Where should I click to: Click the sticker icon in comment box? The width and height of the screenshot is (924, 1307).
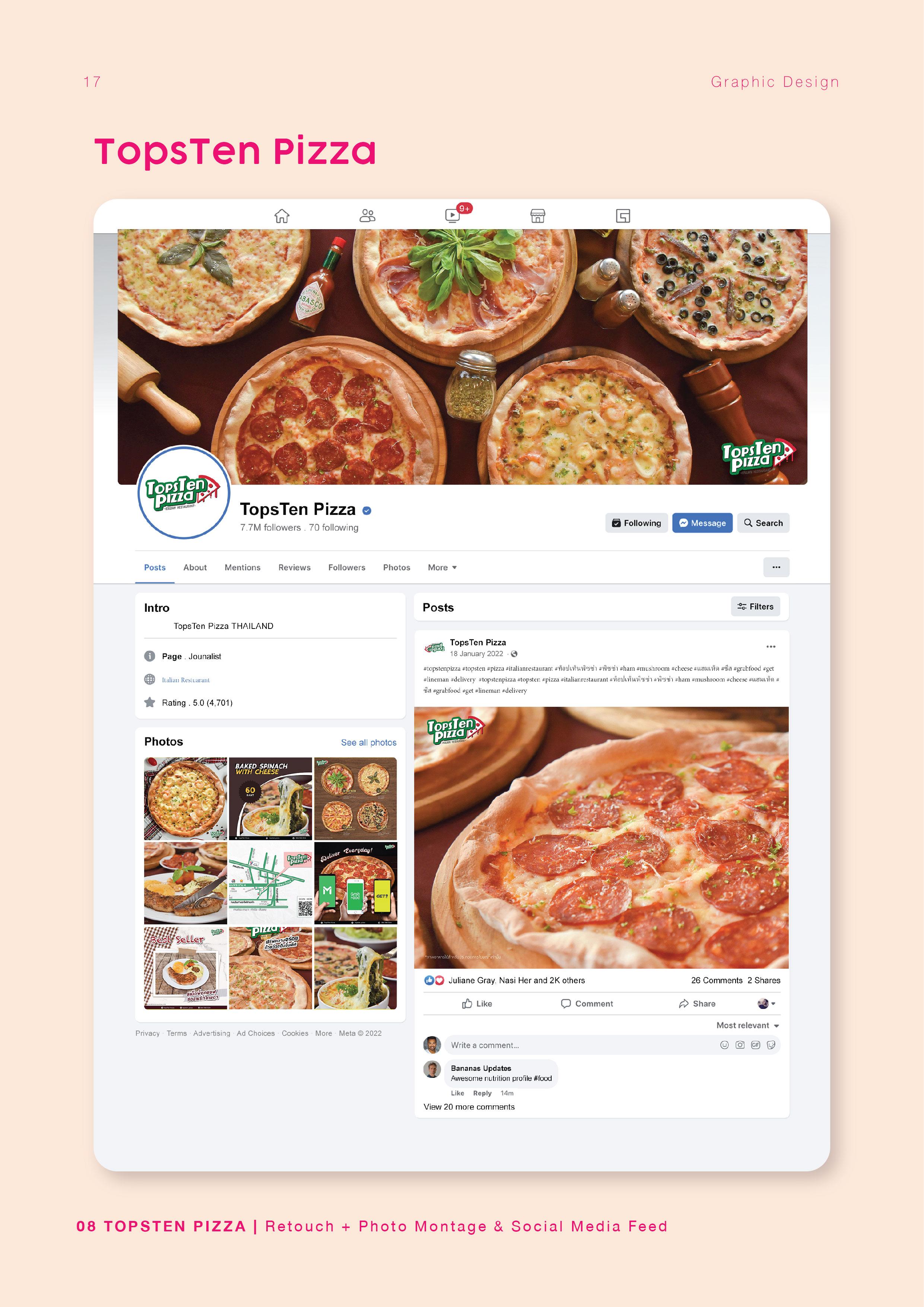[771, 1045]
